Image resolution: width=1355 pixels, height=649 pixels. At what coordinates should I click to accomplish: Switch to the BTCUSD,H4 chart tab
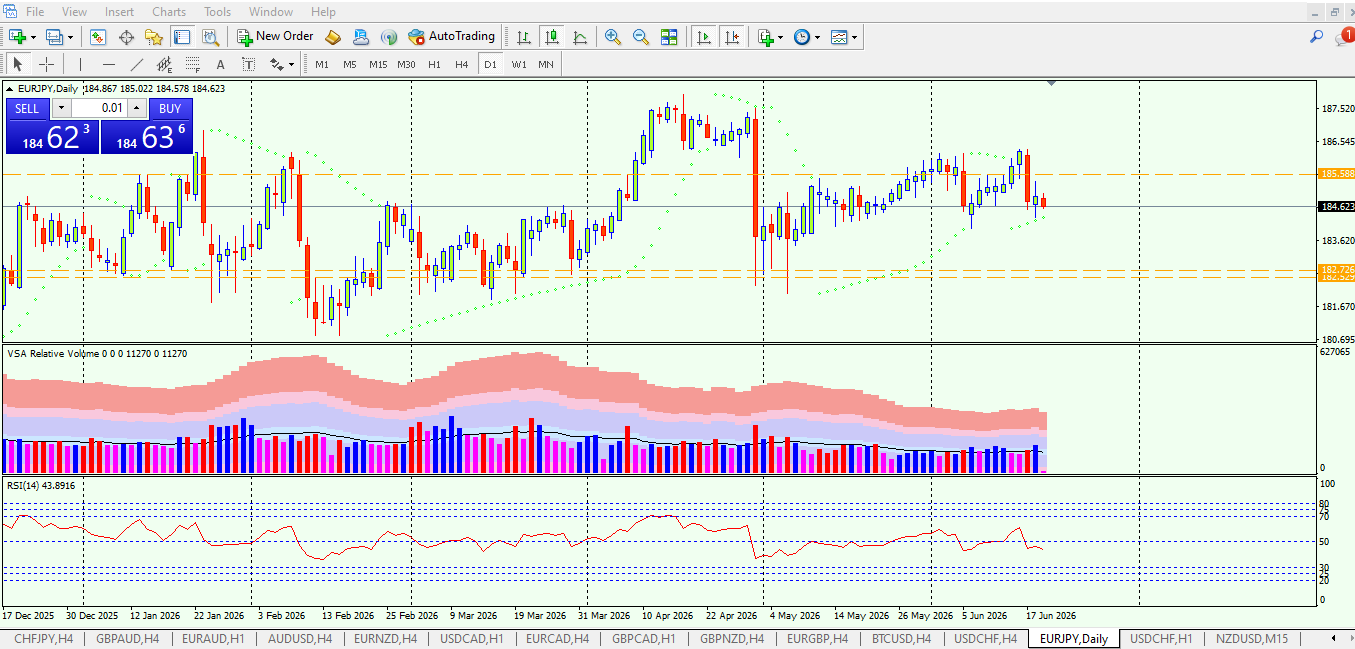tap(901, 638)
